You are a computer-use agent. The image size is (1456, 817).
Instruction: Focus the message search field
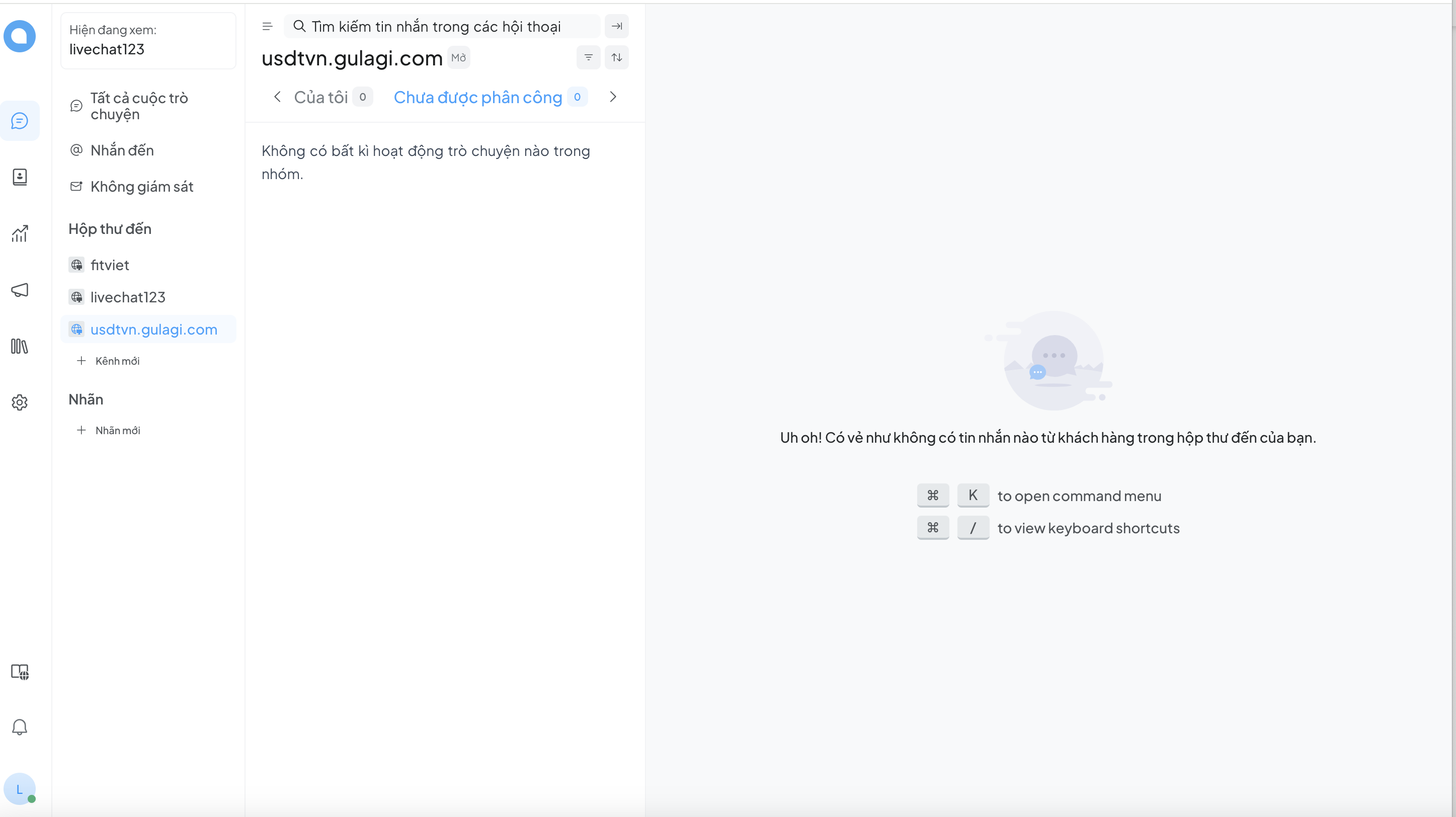(441, 27)
